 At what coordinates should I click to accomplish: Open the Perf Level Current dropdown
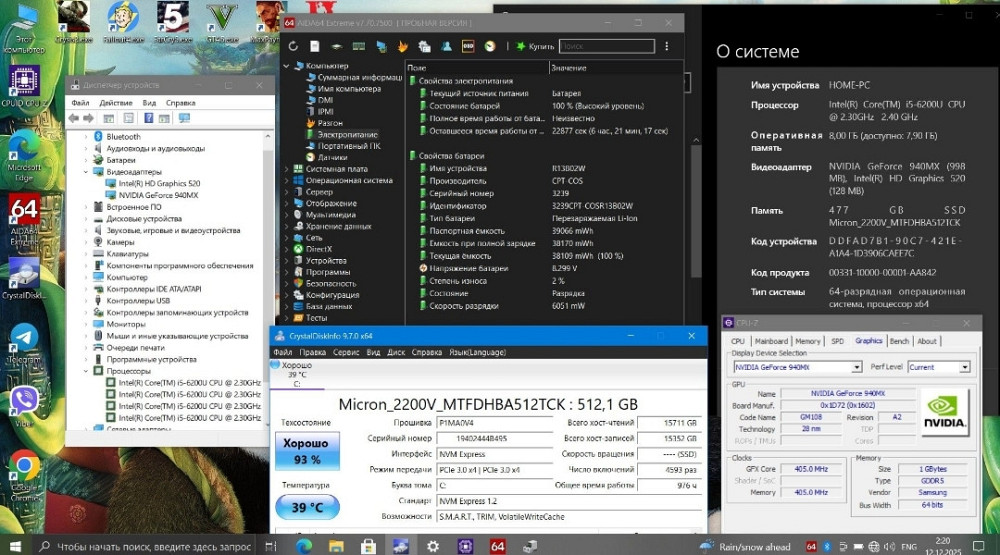click(x=937, y=367)
